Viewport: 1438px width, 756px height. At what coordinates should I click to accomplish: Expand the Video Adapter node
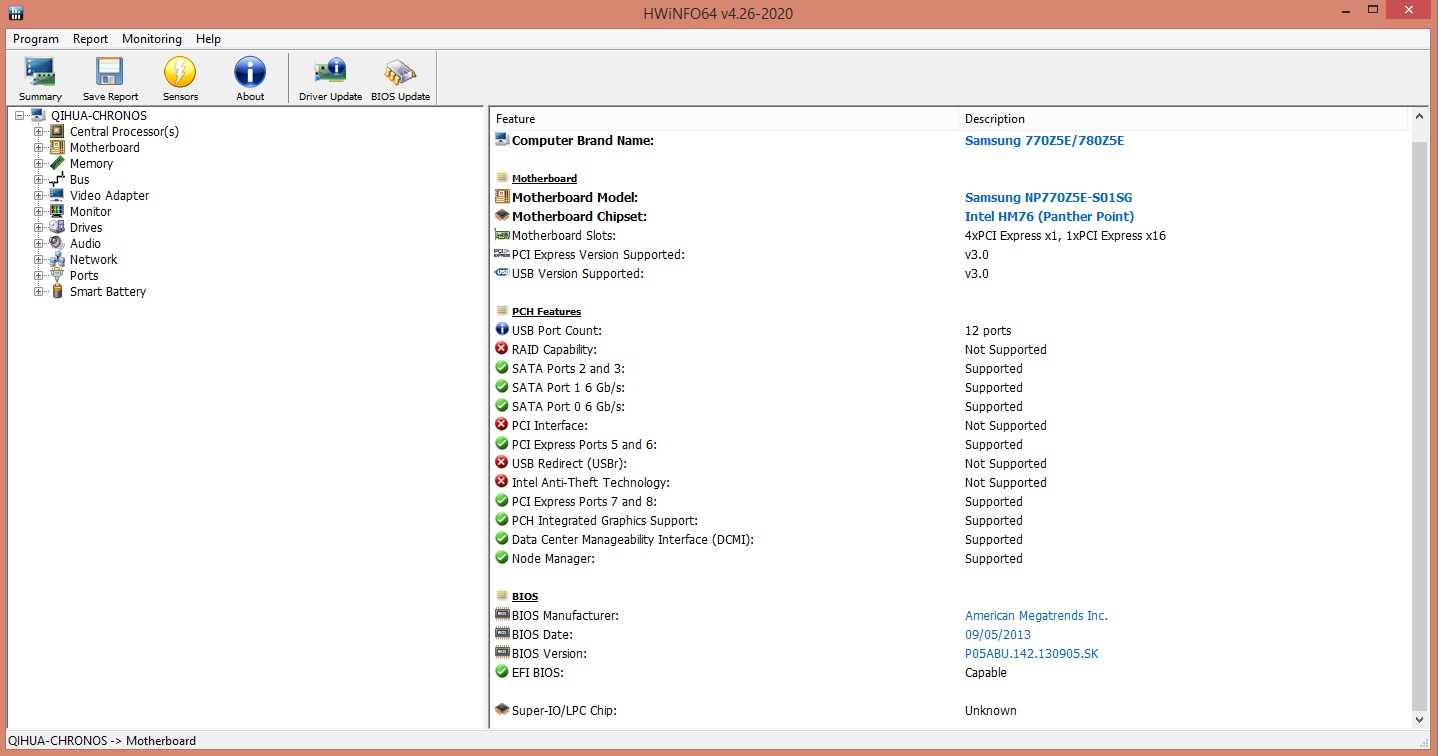click(38, 196)
